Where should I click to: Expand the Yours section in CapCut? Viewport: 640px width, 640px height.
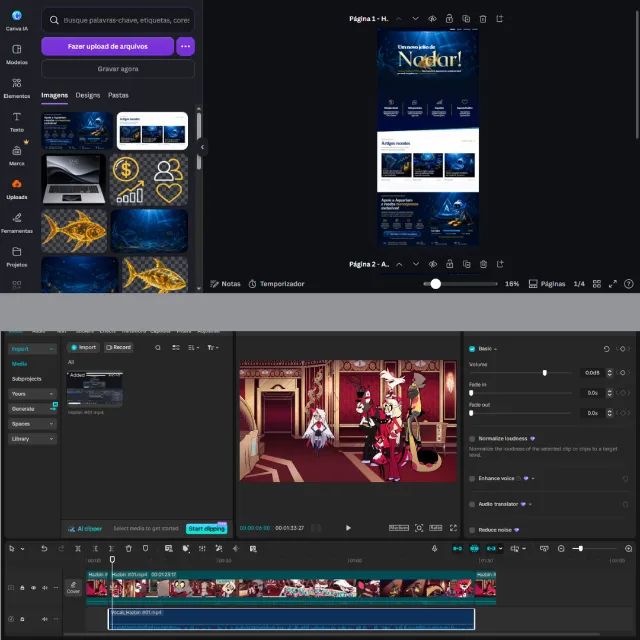click(51, 394)
